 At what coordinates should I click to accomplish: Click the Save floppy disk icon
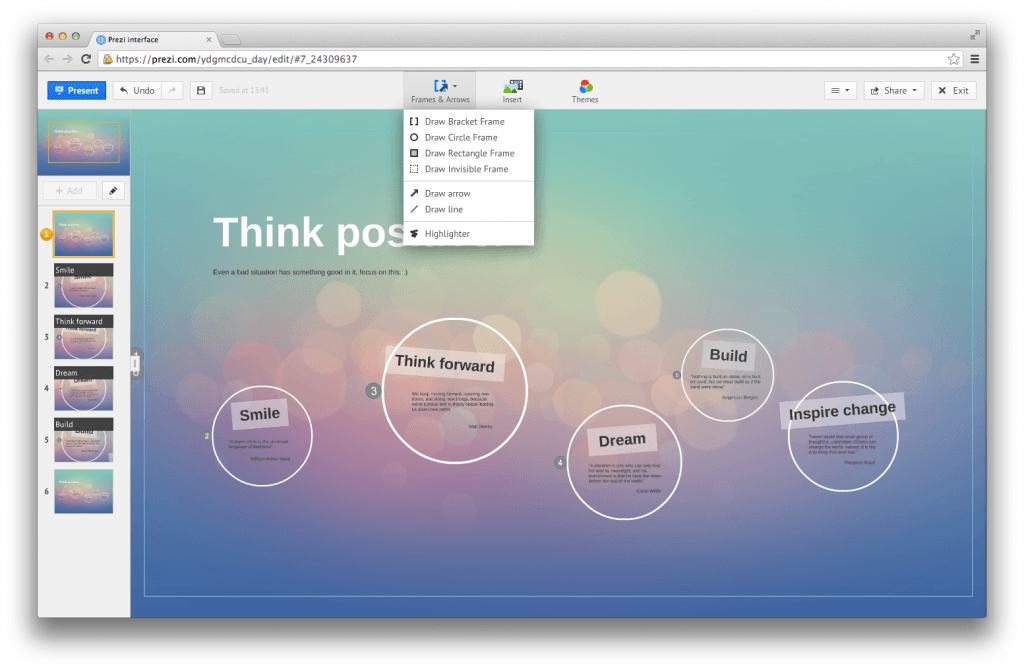[x=201, y=90]
